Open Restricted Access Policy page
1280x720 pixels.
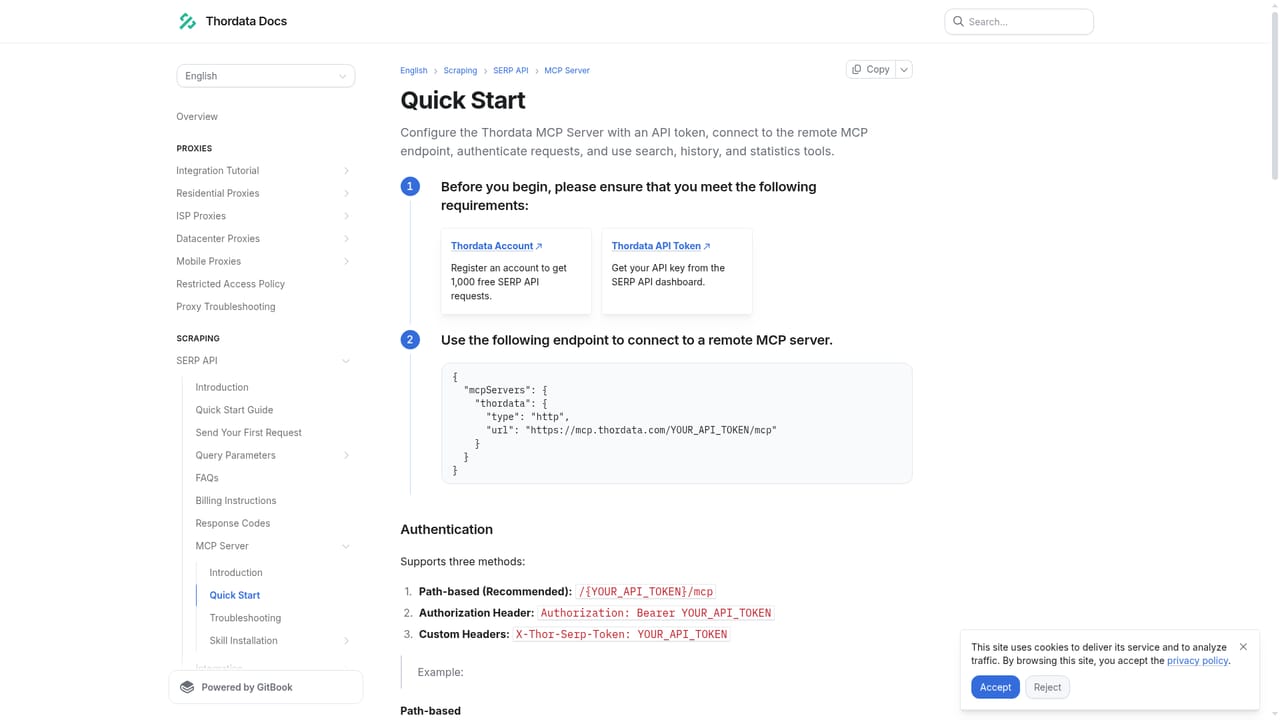coord(231,284)
